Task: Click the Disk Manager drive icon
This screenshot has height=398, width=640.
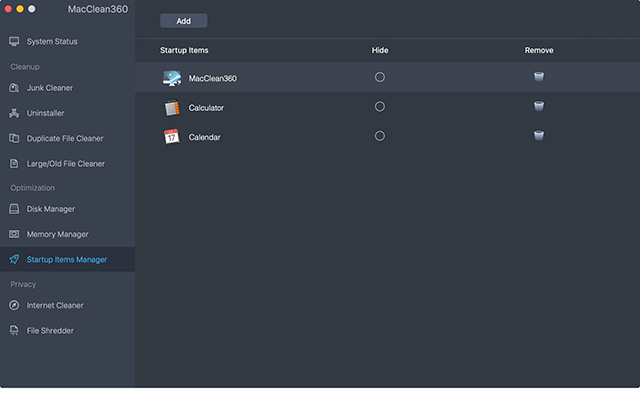Action: coord(14,209)
